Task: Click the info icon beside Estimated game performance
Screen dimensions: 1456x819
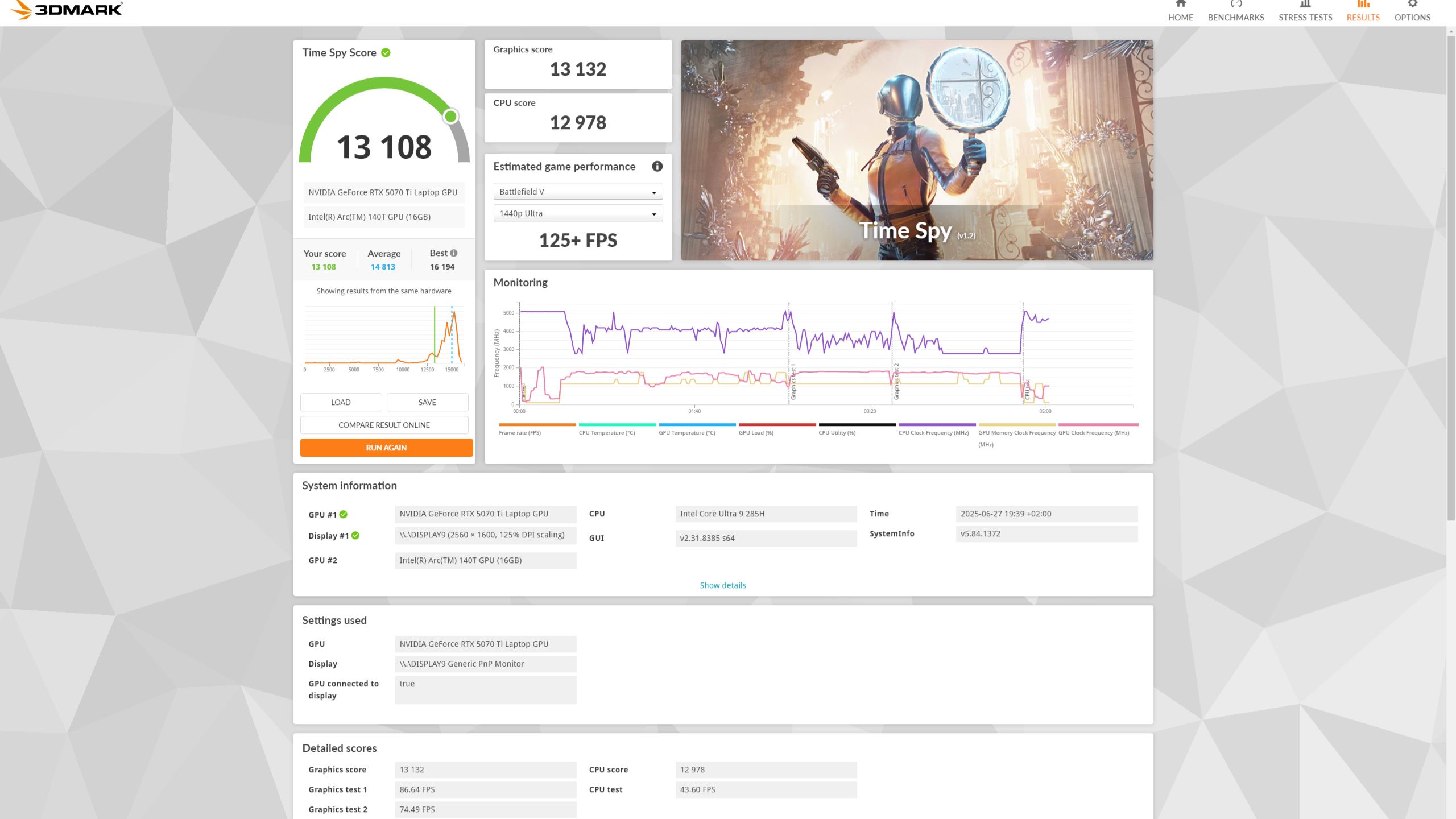Action: (x=657, y=167)
